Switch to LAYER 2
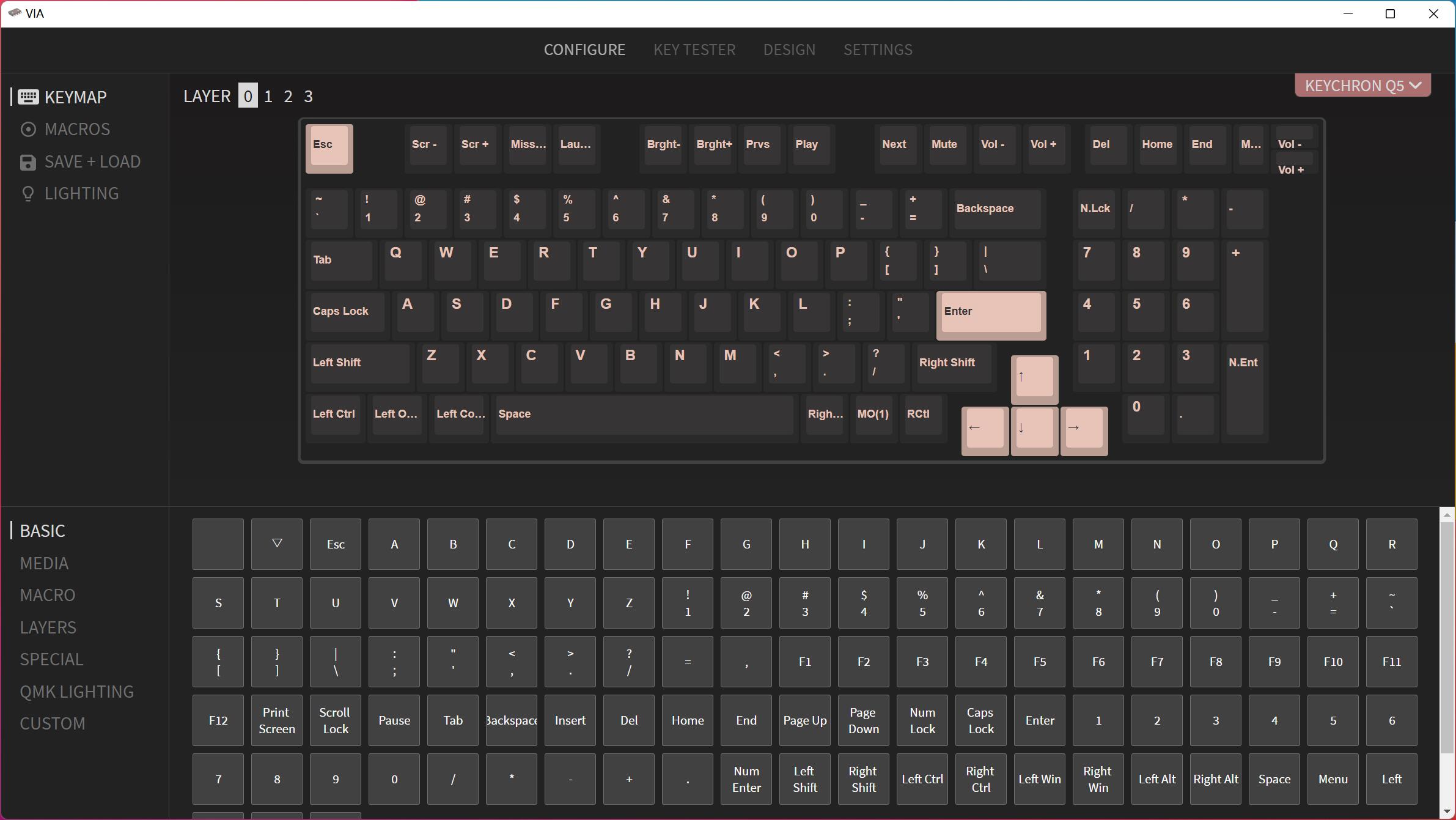This screenshot has width=1456, height=820. click(288, 96)
